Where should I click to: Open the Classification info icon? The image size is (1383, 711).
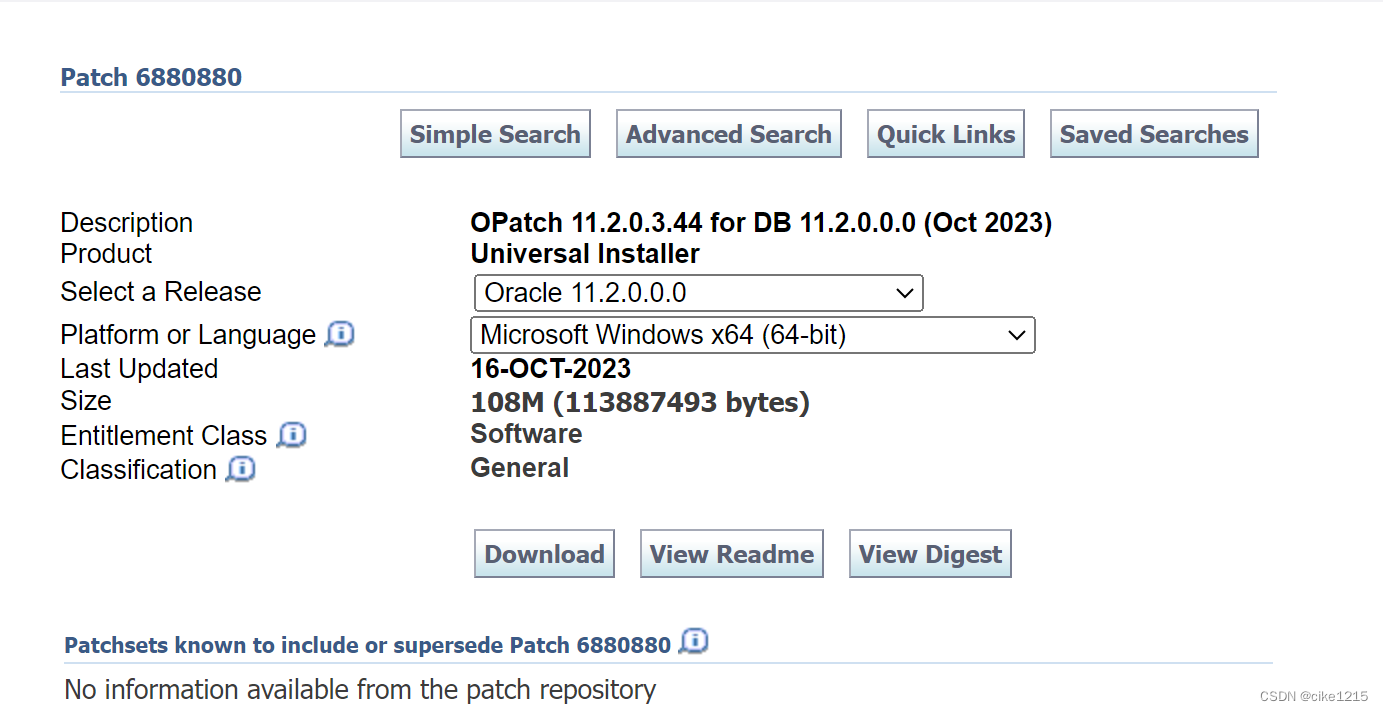pyautogui.click(x=240, y=469)
